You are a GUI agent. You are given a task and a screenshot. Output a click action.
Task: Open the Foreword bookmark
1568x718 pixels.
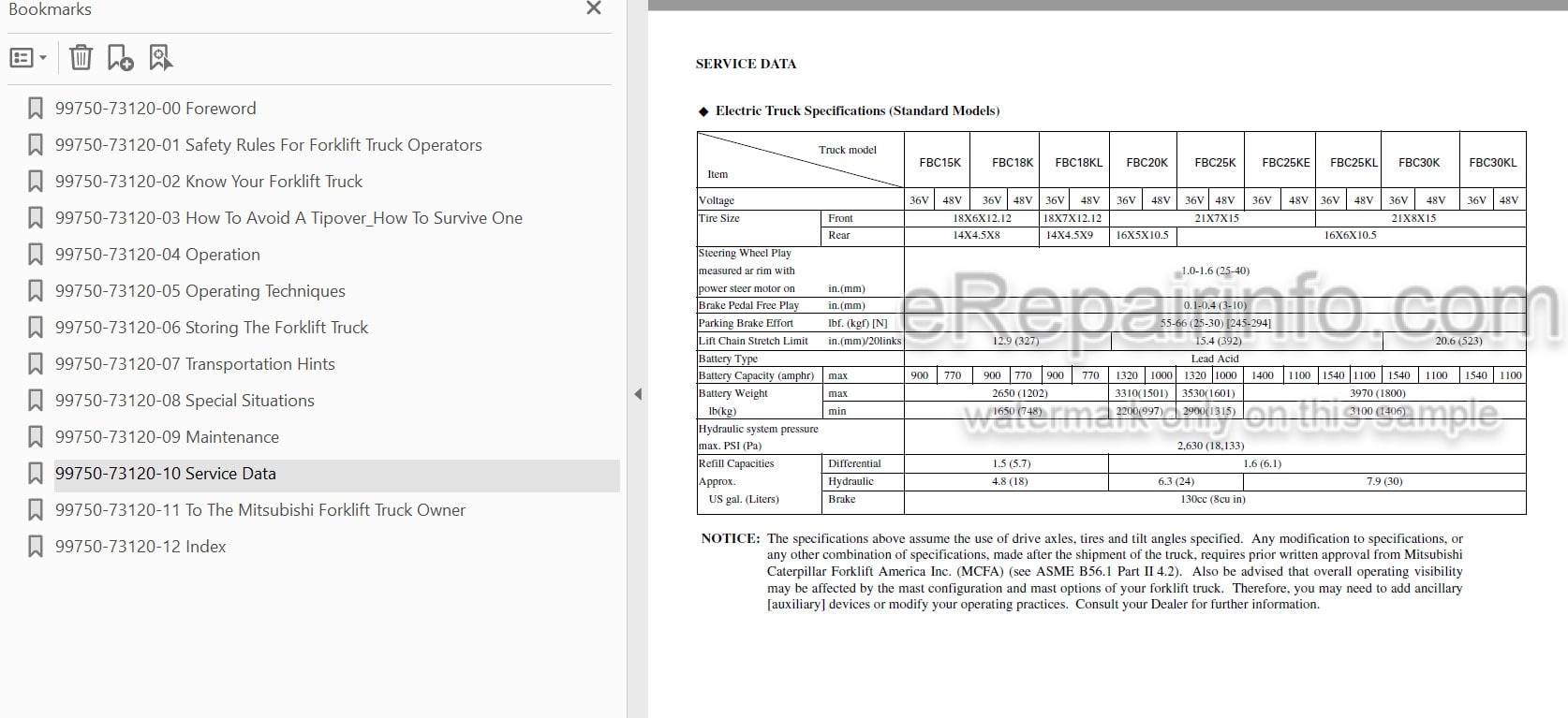pos(155,109)
